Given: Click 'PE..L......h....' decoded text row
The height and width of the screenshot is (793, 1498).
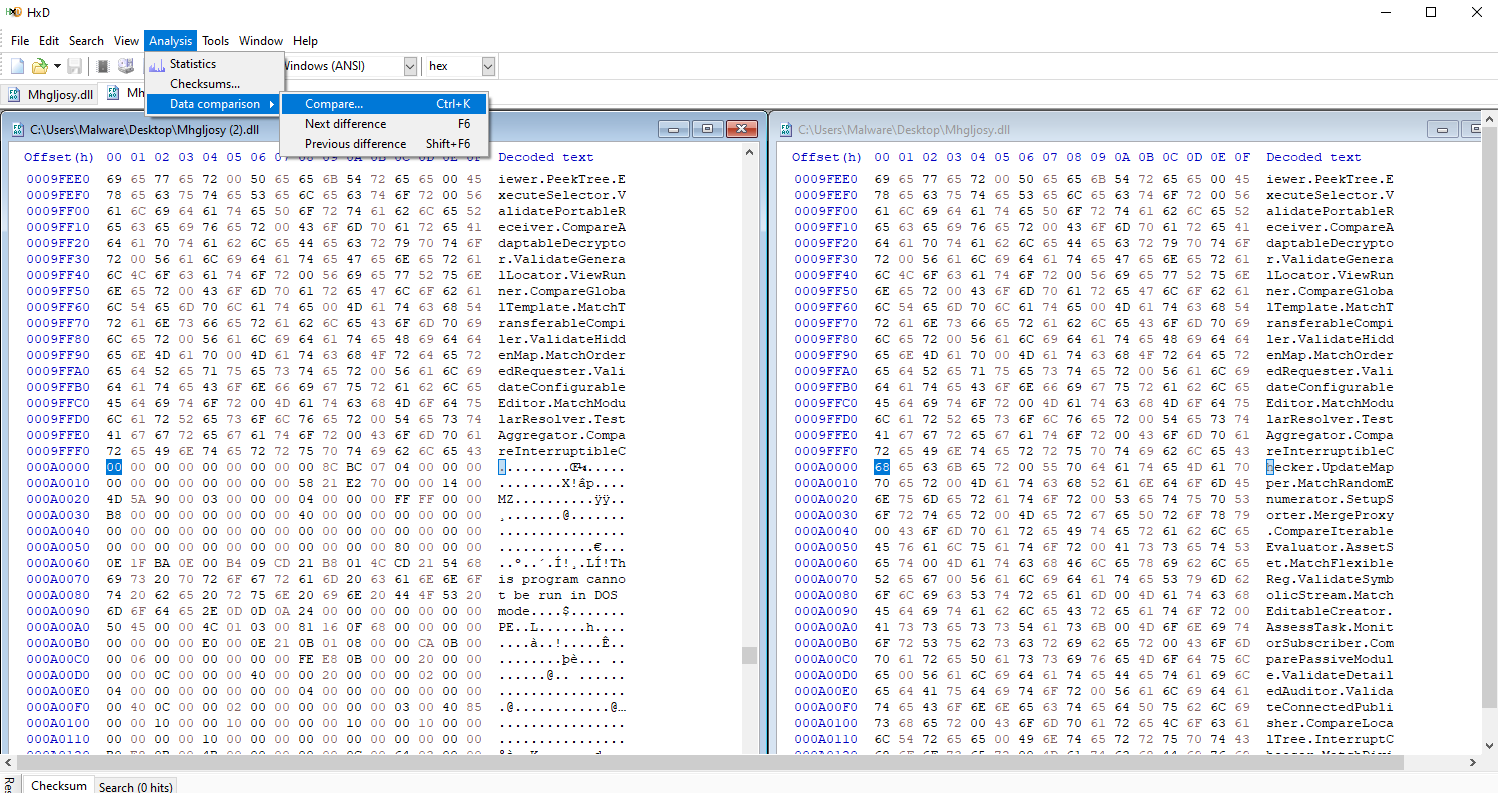Looking at the screenshot, I should tap(562, 627).
